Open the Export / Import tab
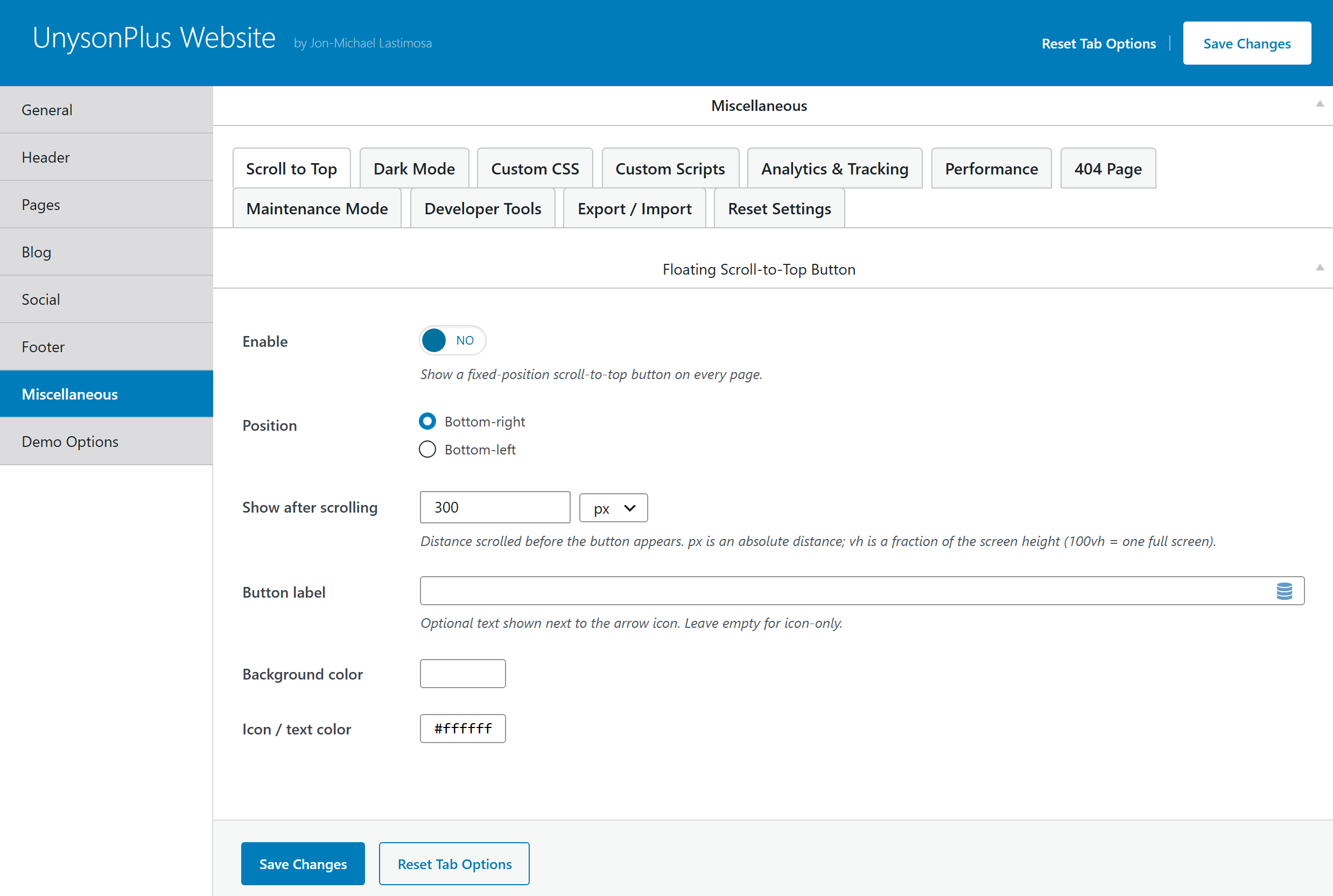Viewport: 1333px width, 896px height. coord(634,208)
